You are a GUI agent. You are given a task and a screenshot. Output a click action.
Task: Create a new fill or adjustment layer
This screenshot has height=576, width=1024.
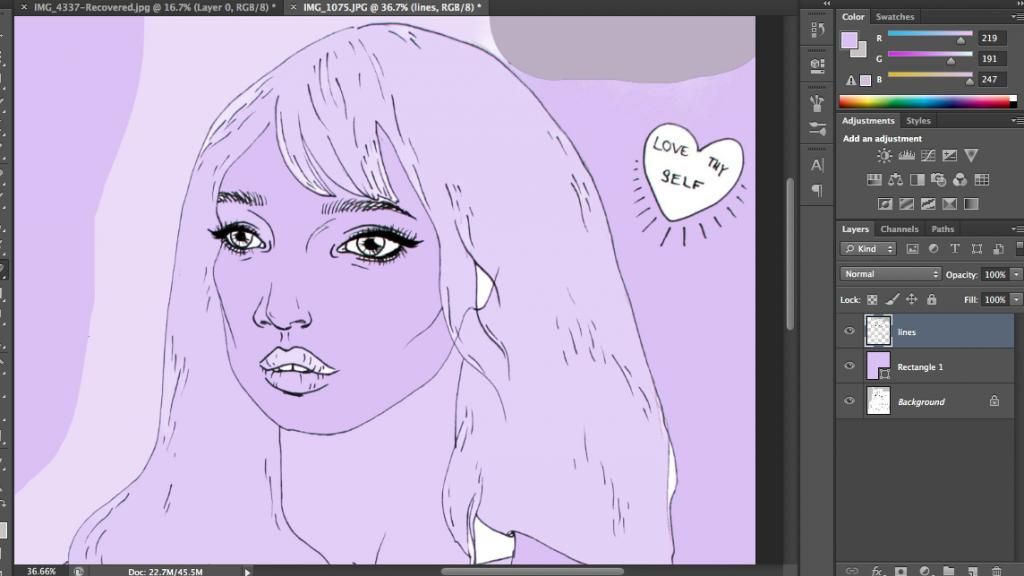coord(925,571)
